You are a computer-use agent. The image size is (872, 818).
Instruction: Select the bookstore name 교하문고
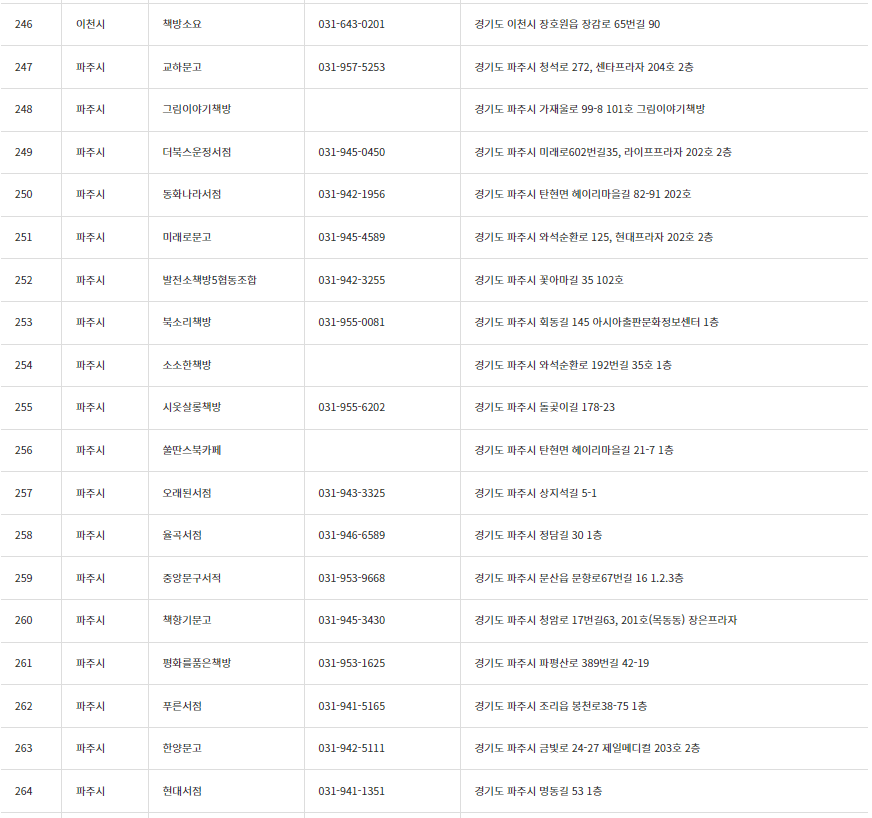click(x=182, y=67)
